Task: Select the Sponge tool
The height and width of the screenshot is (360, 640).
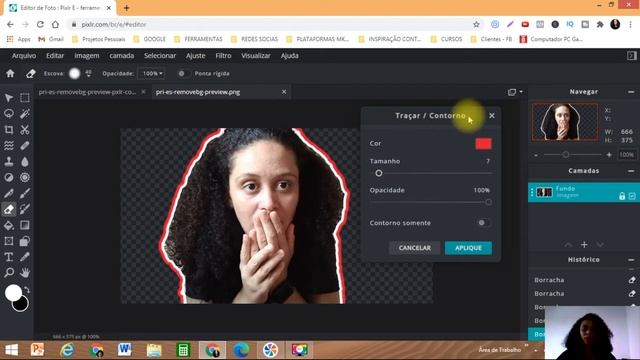Action: tap(25, 177)
